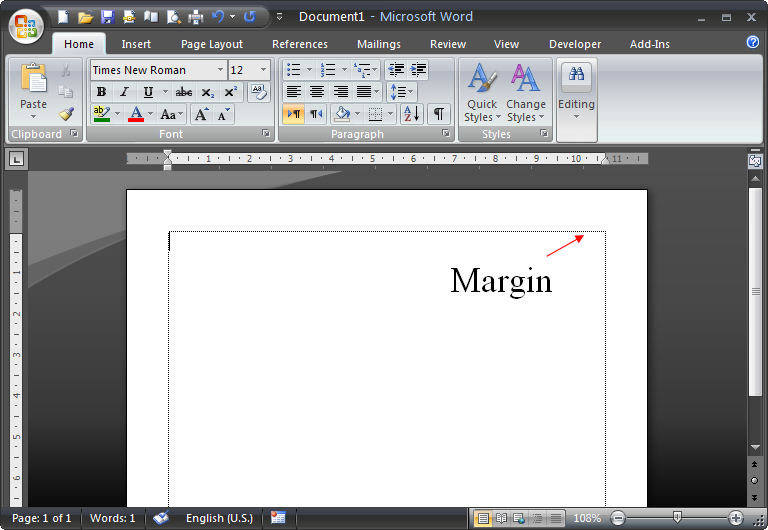Apply subscript formatting
The width and height of the screenshot is (768, 530).
pos(208,92)
